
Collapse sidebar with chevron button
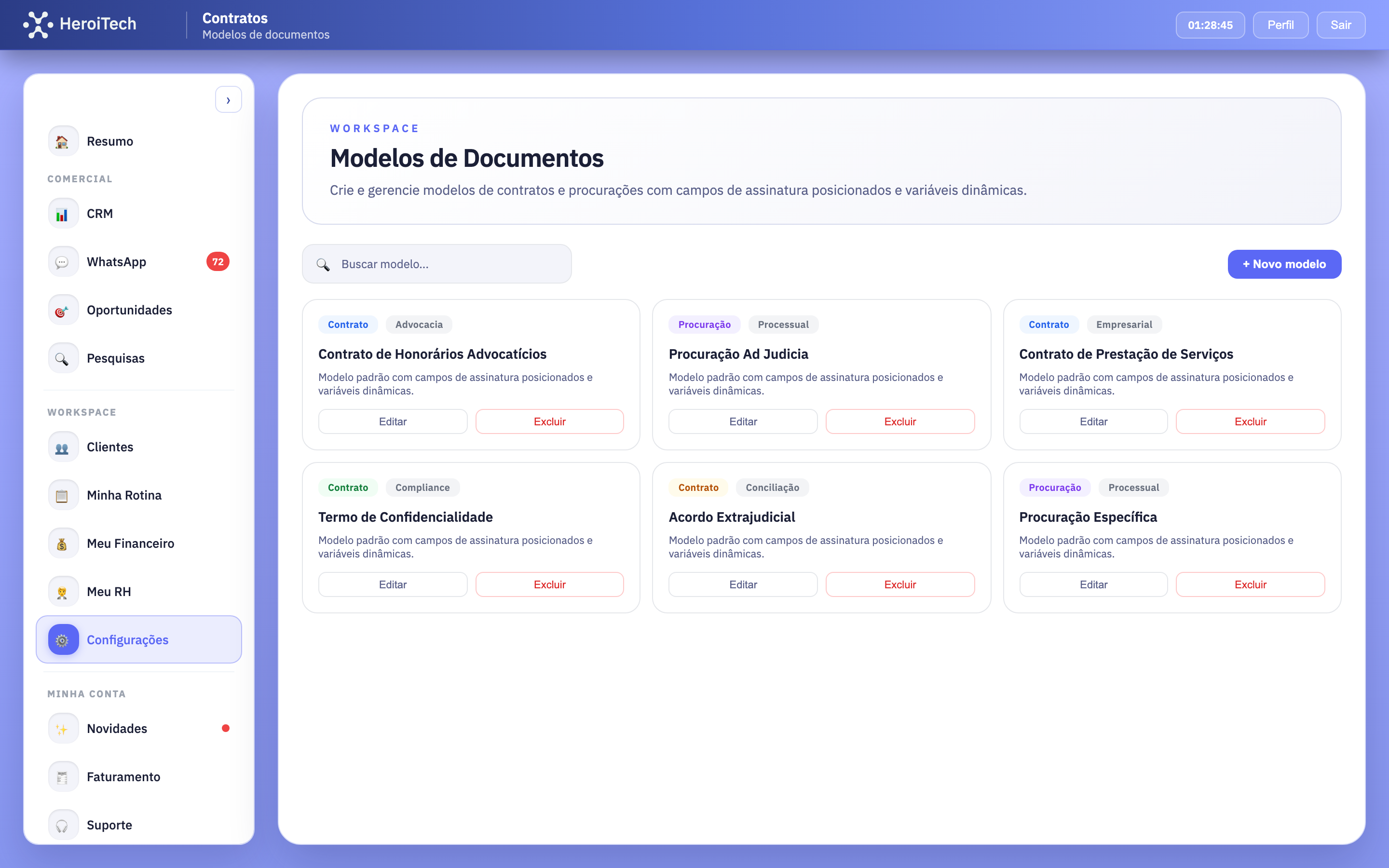[x=229, y=100]
